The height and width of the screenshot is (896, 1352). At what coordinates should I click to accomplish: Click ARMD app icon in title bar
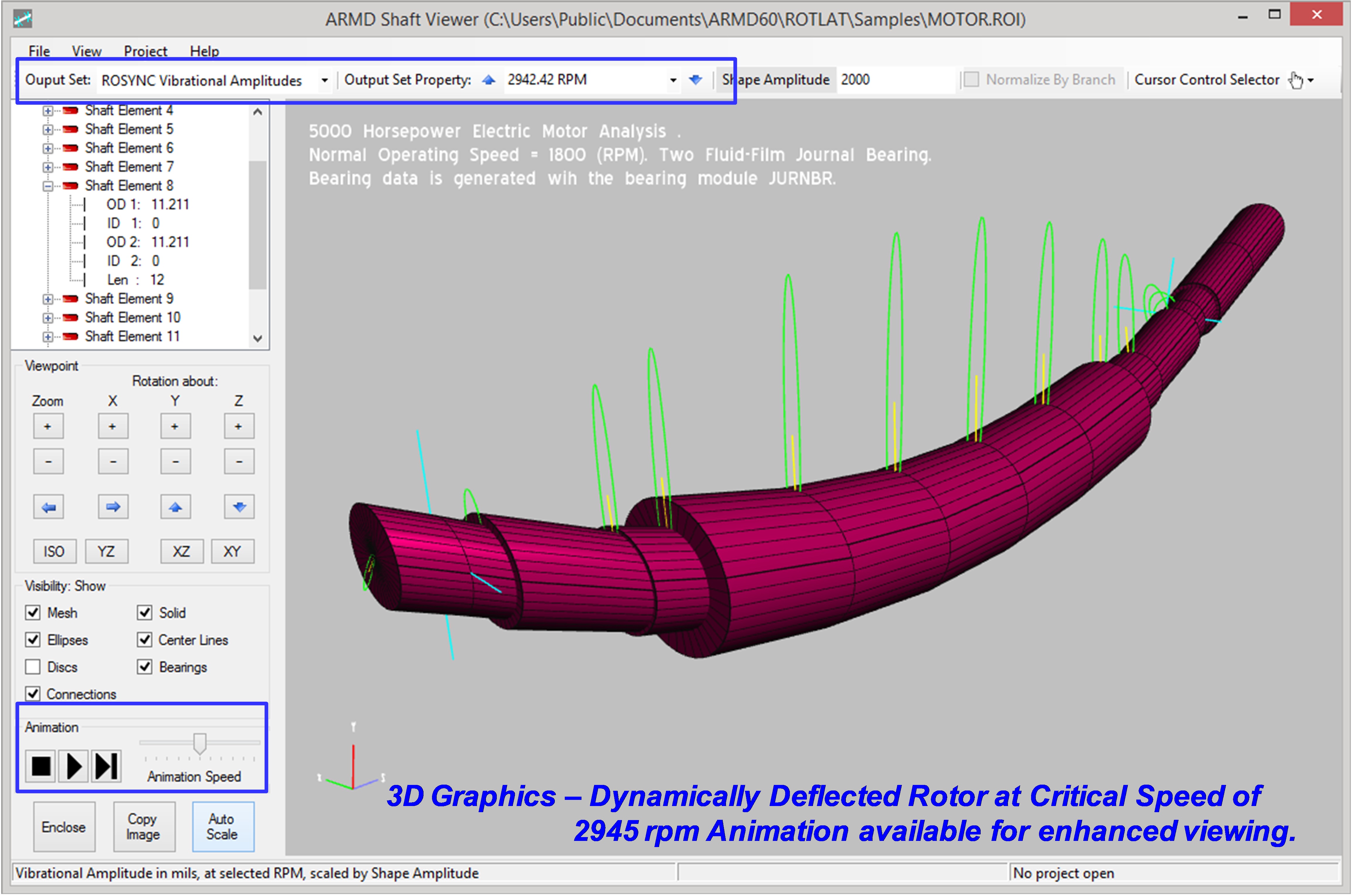pos(22,19)
